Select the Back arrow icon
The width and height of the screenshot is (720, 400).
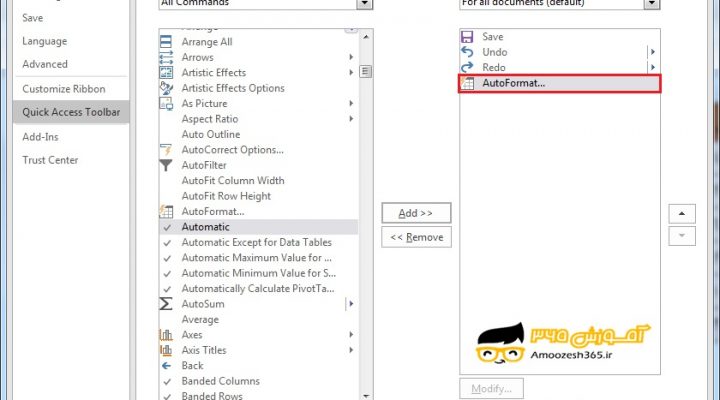(166, 366)
